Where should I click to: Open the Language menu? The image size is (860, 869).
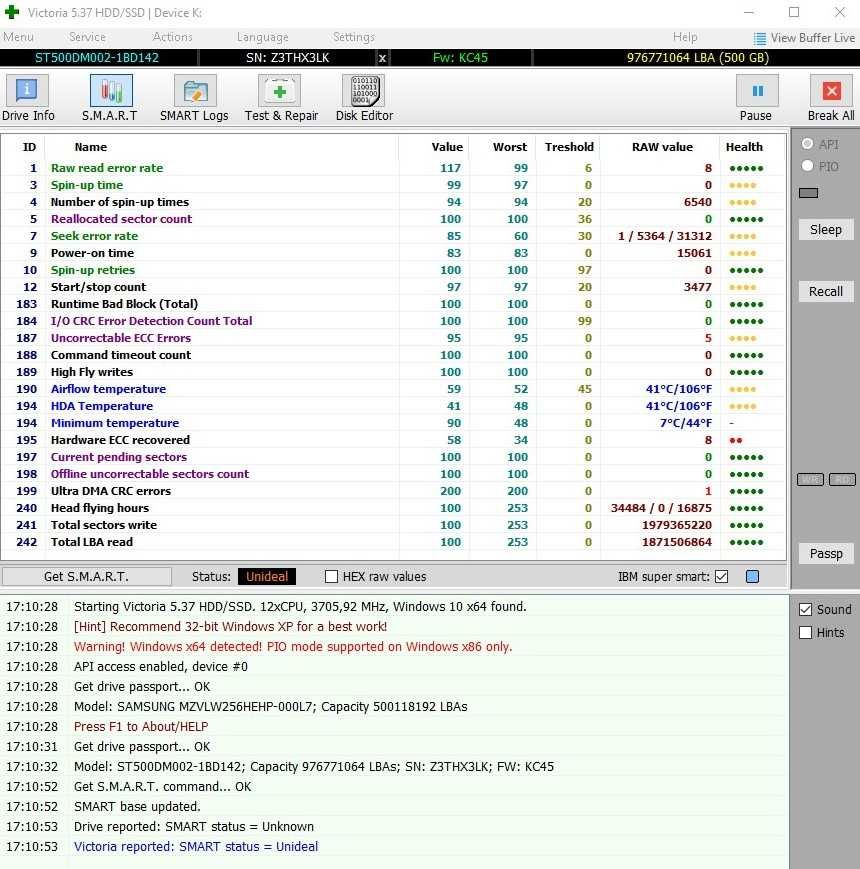click(x=263, y=37)
